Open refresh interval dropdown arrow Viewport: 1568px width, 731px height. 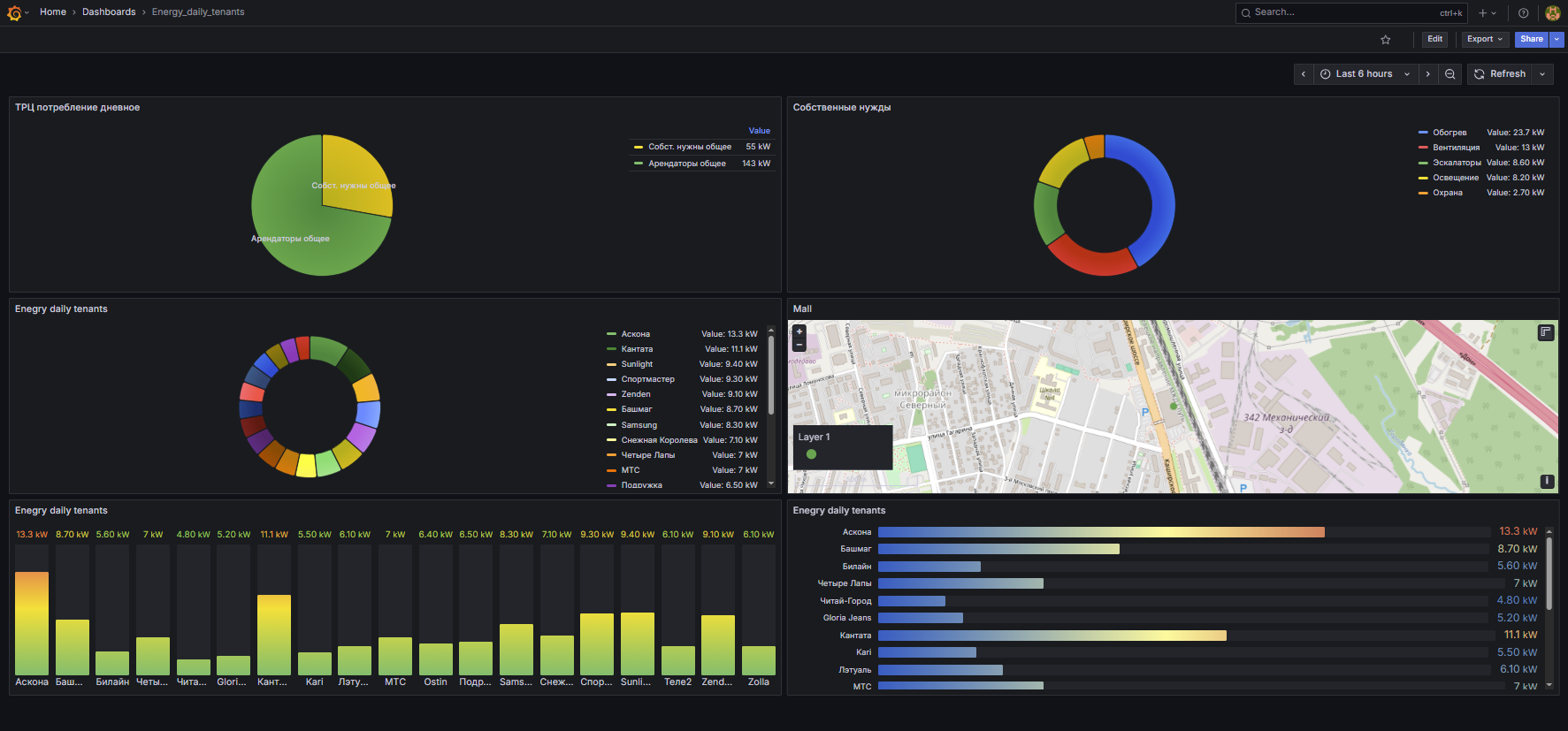tap(1542, 74)
